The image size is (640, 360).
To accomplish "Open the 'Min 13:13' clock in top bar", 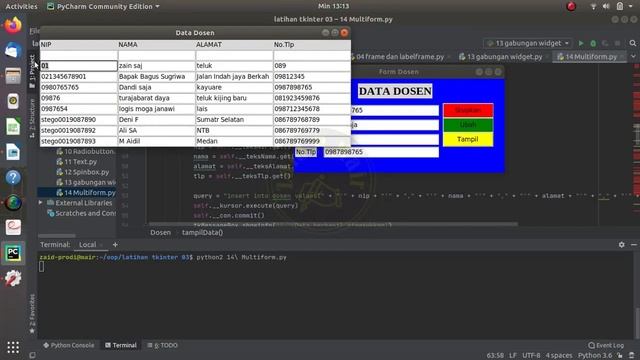I will [x=333, y=6].
